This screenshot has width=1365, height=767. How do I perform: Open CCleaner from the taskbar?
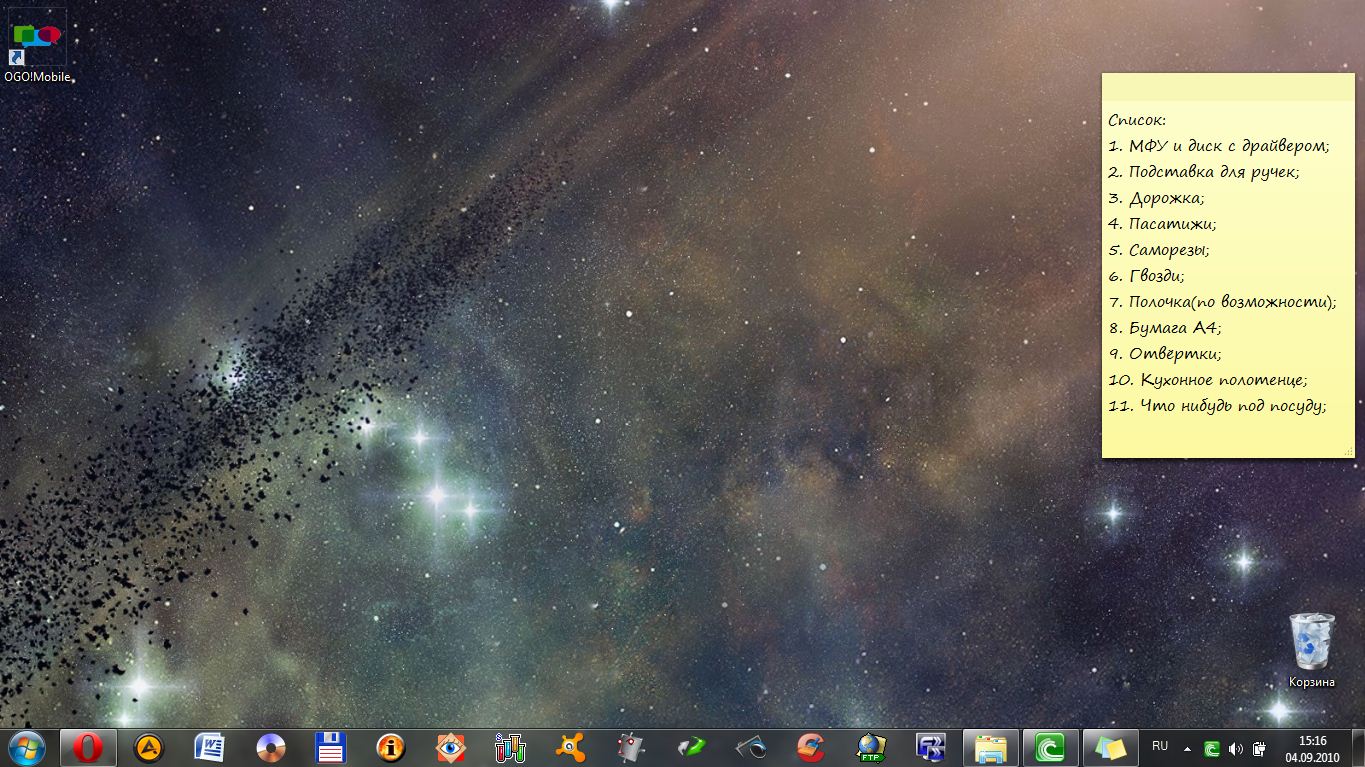[x=811, y=747]
